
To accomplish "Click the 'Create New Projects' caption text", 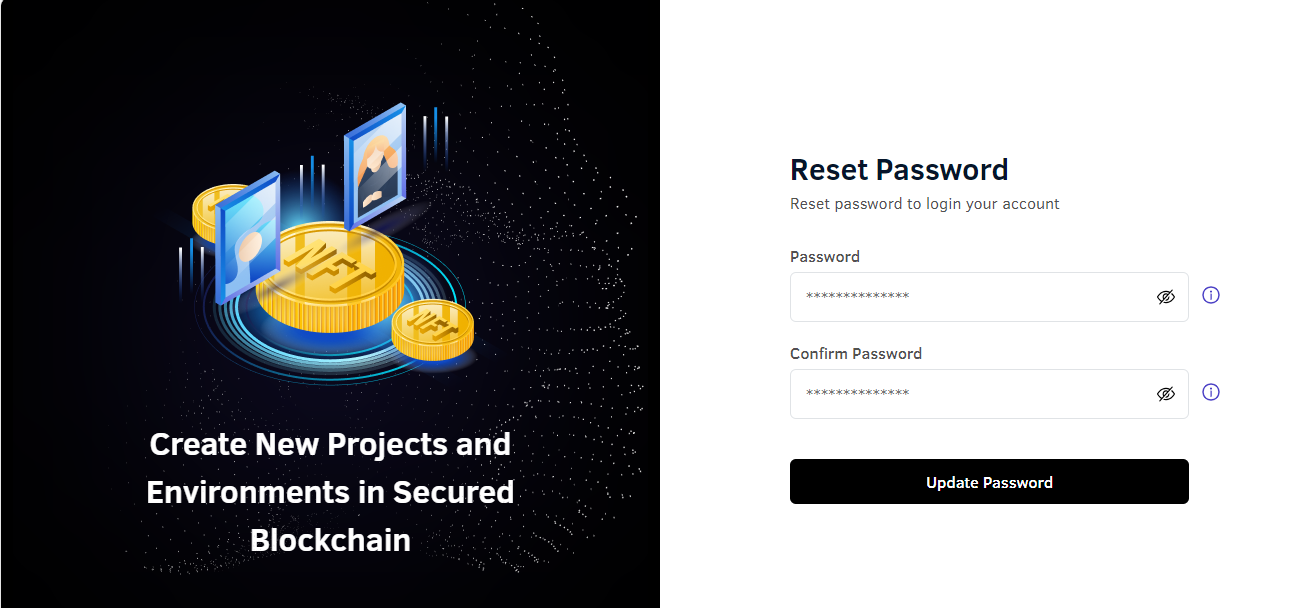I will pos(330,444).
